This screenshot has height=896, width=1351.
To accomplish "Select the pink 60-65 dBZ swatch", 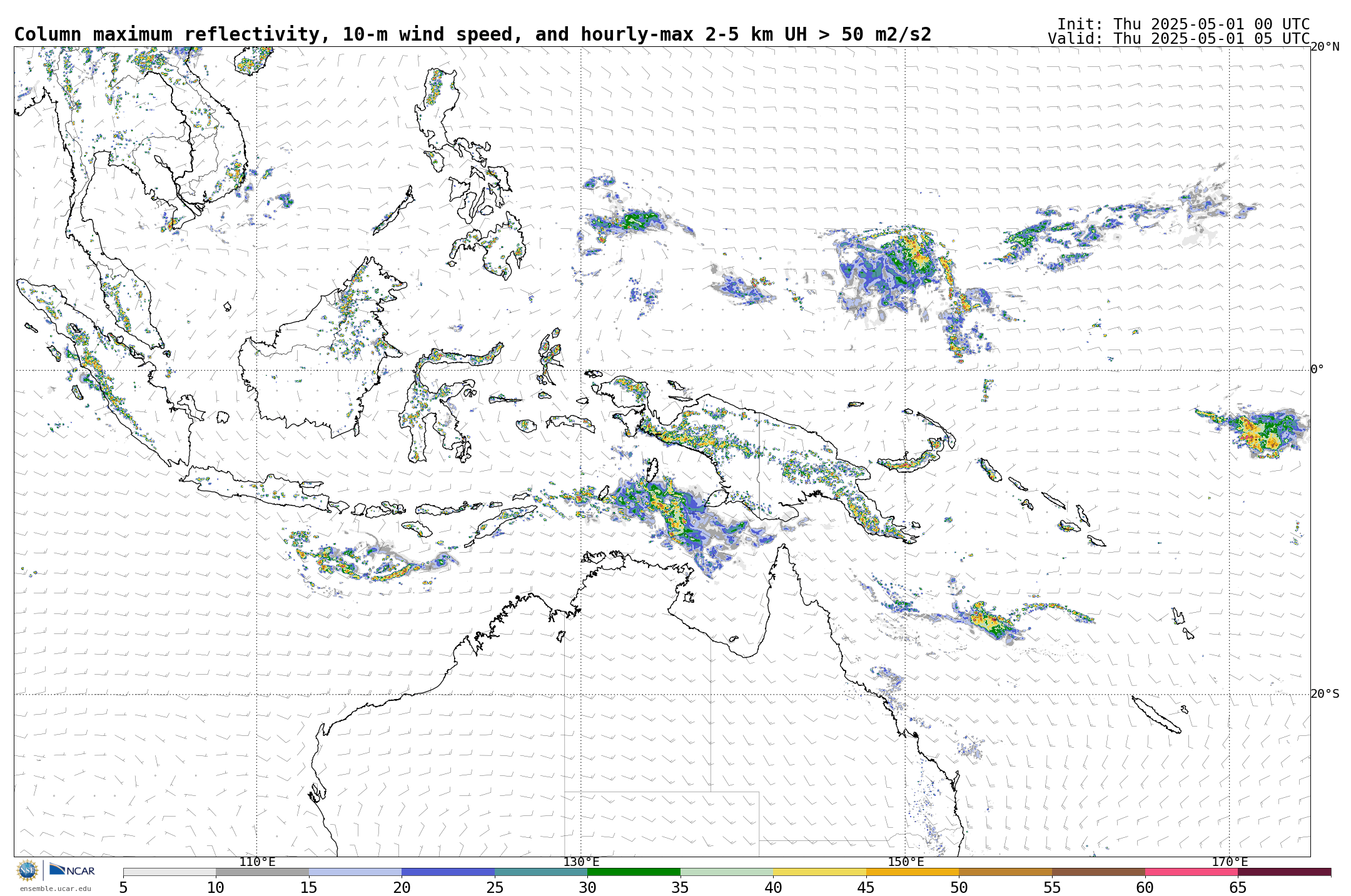I will point(1192,872).
